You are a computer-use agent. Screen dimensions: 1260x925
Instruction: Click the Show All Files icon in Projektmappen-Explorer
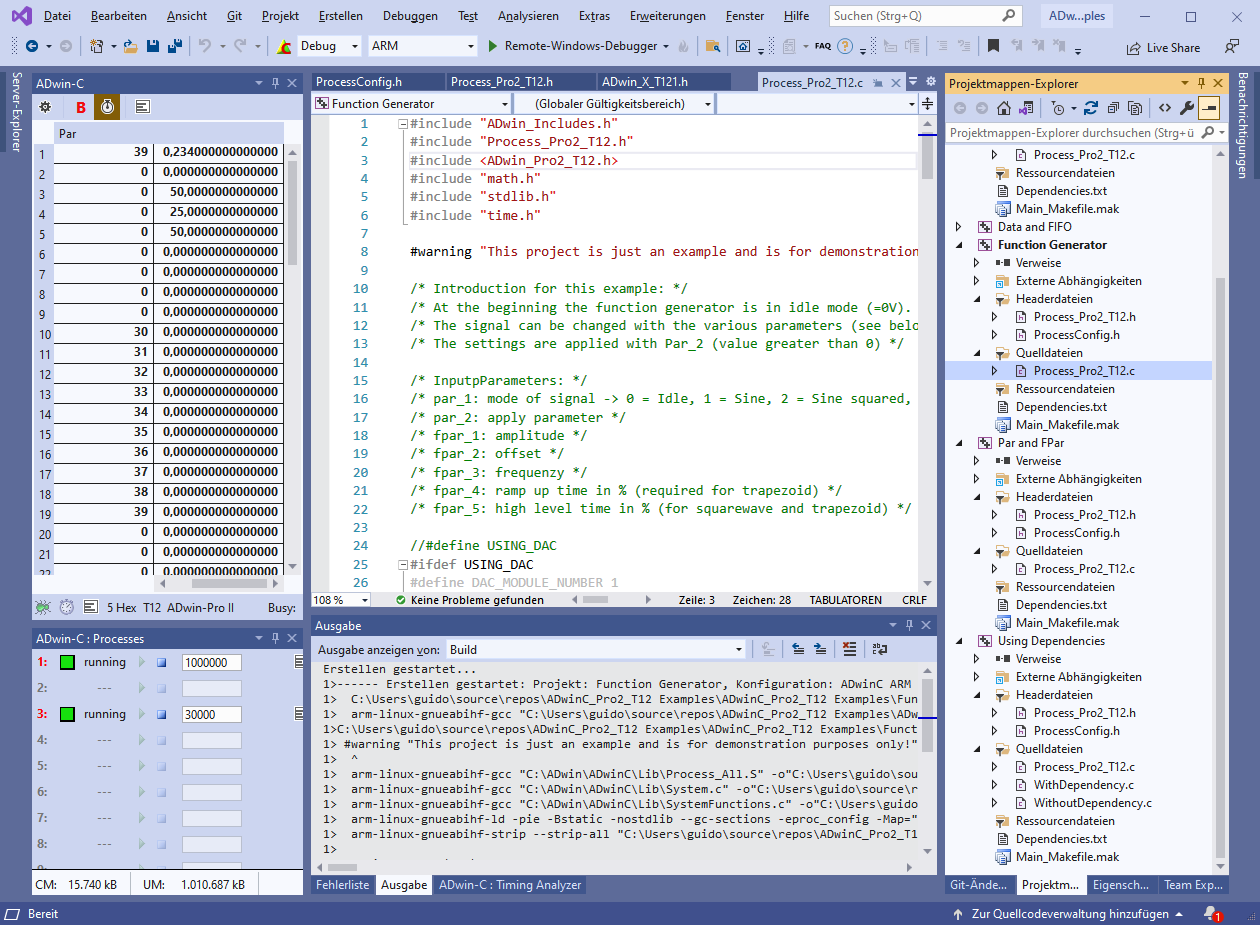point(1135,108)
